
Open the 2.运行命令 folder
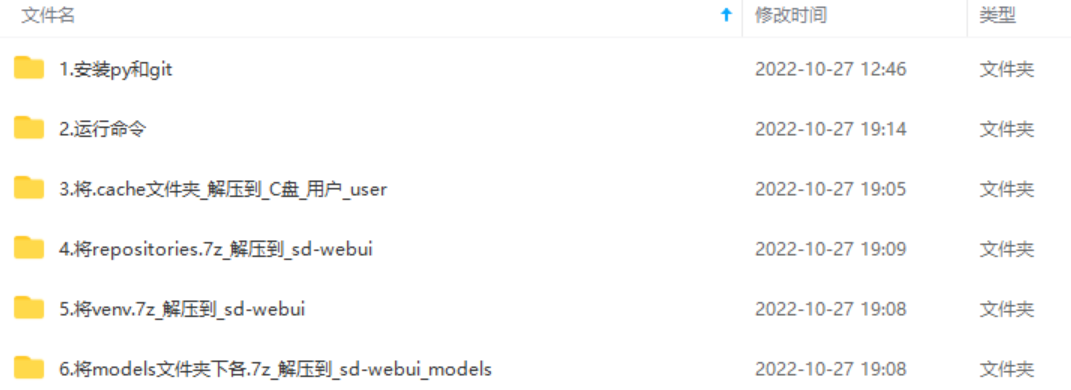pos(102,129)
